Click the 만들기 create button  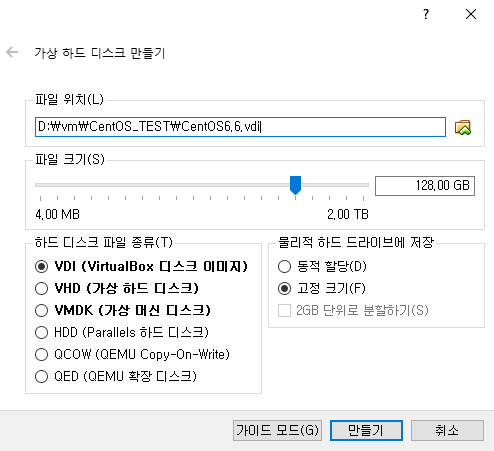coord(366,430)
